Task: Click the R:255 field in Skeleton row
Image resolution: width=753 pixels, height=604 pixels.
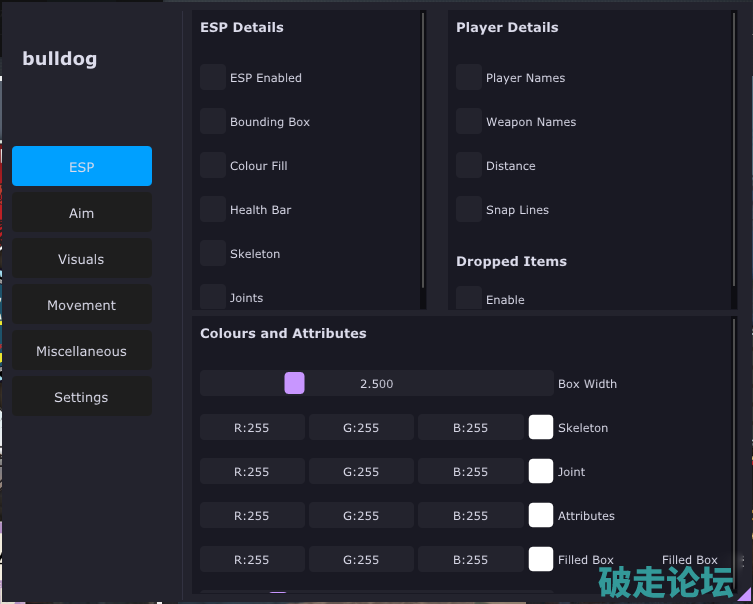Action: pos(252,428)
